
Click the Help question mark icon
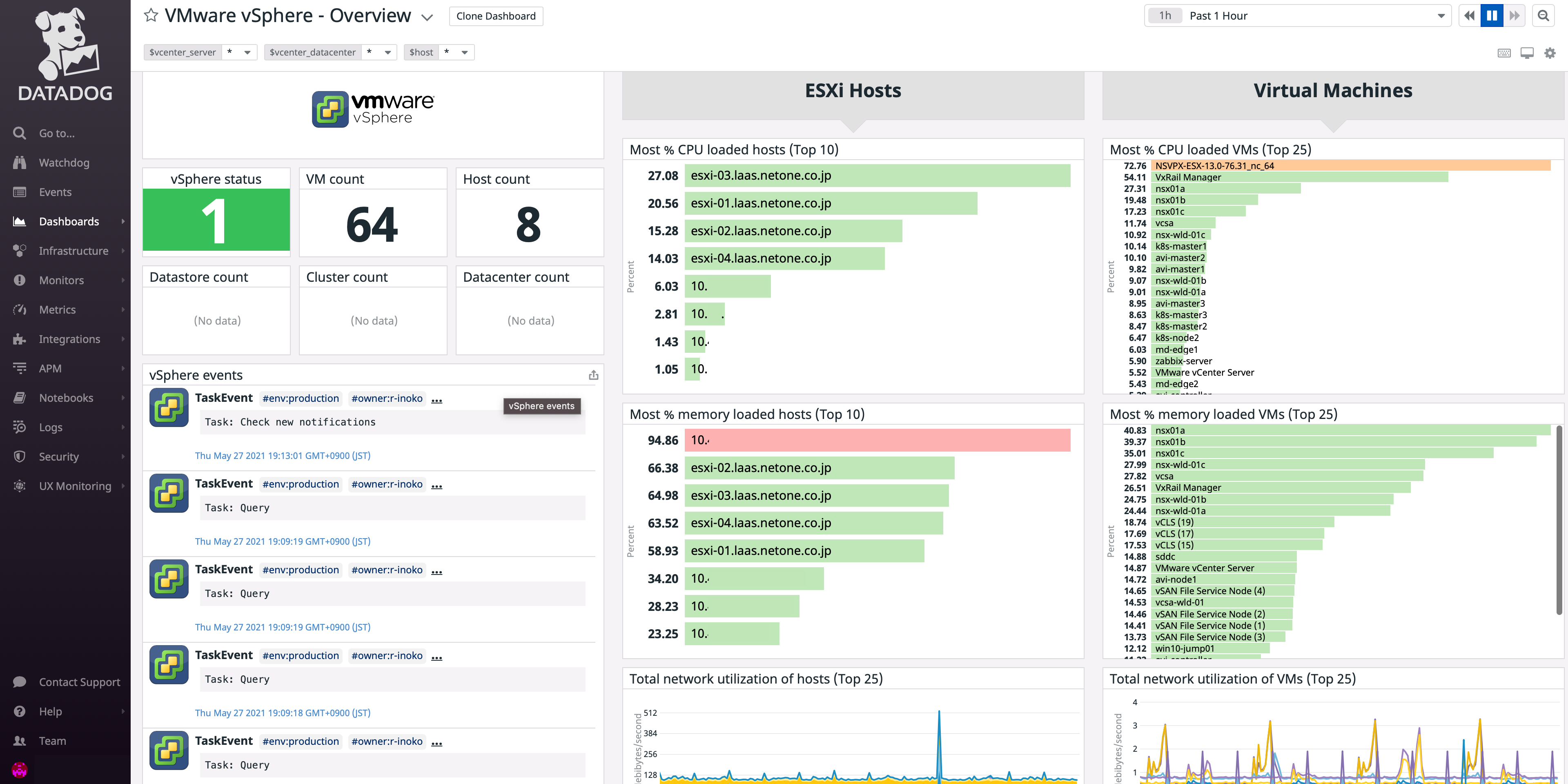(20, 711)
